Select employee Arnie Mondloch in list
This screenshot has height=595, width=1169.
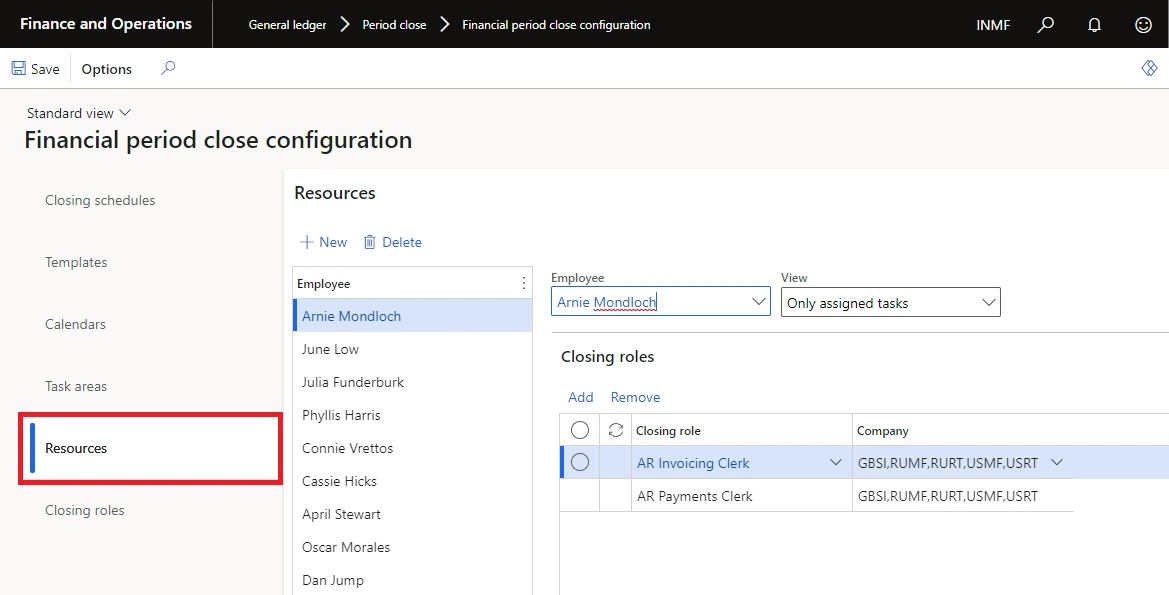[x=413, y=316]
